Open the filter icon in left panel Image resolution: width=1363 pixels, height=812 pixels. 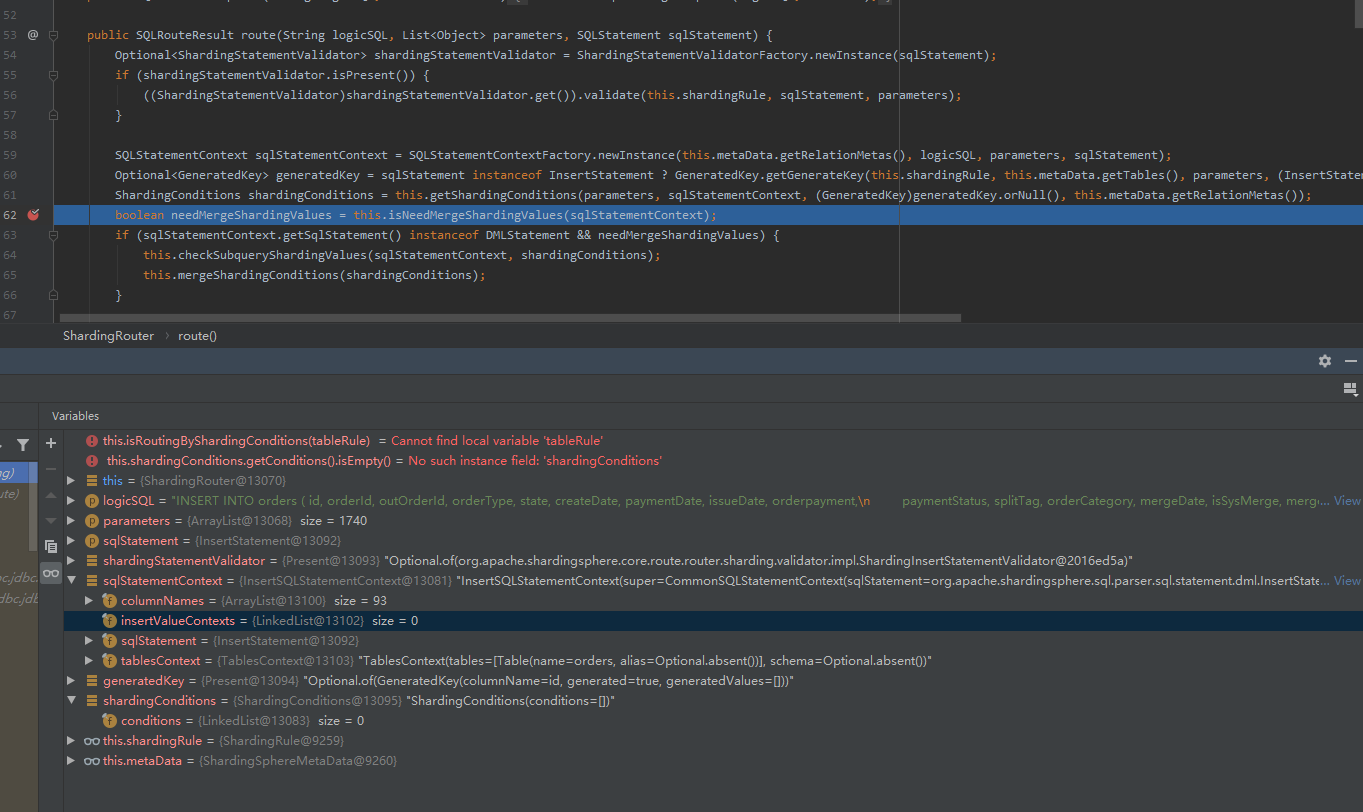(23, 444)
